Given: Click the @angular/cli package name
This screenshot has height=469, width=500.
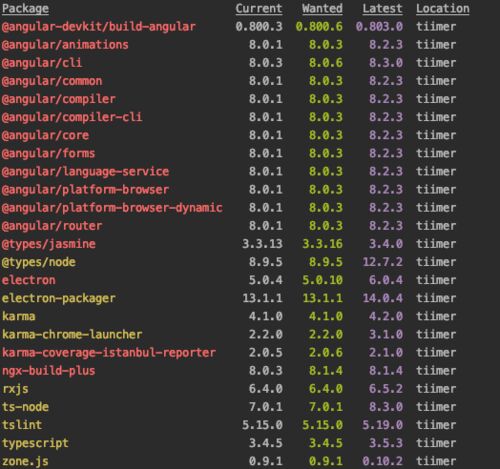Looking at the screenshot, I should (x=42, y=63).
